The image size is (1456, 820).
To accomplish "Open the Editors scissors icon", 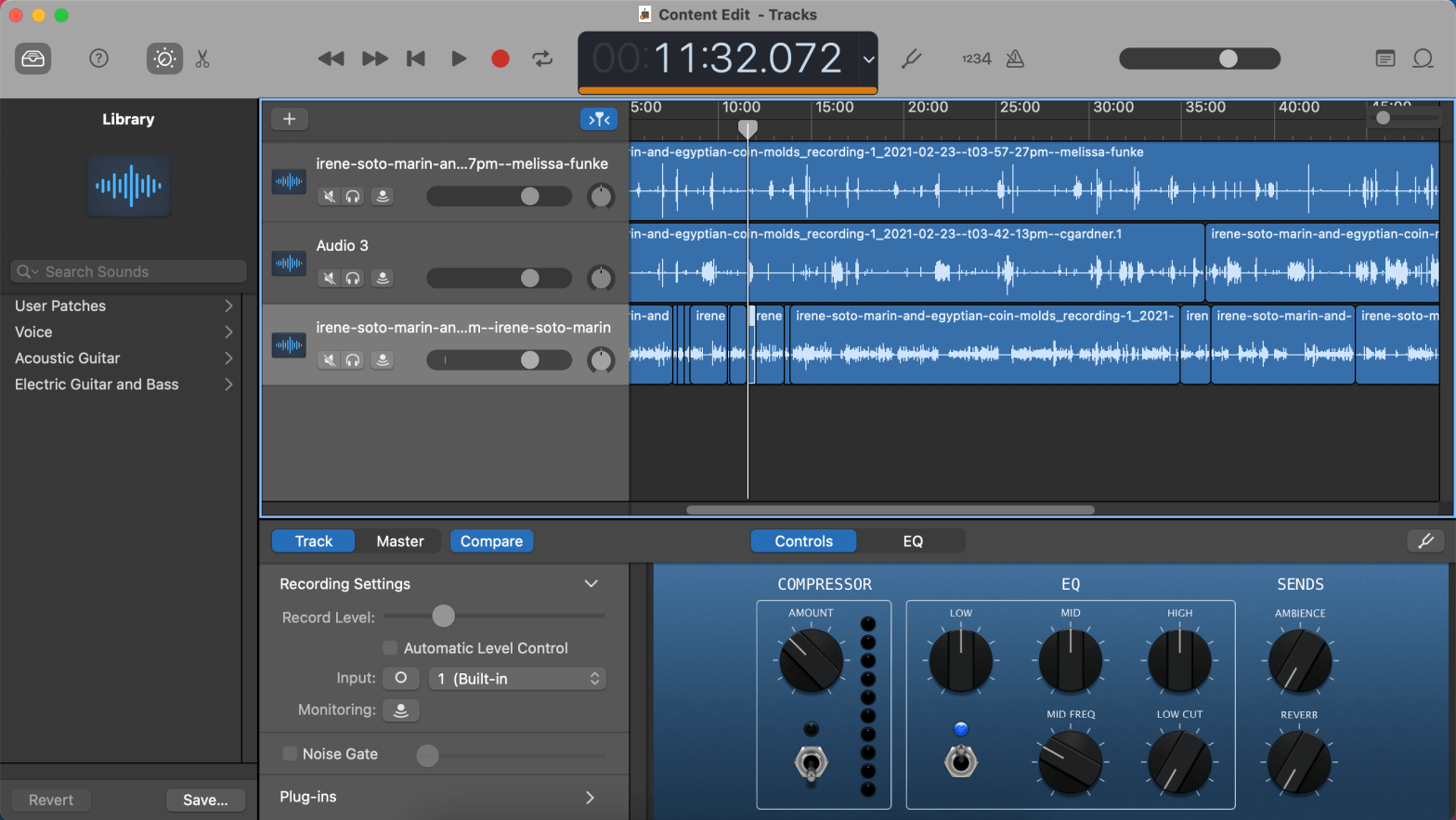I will (202, 59).
